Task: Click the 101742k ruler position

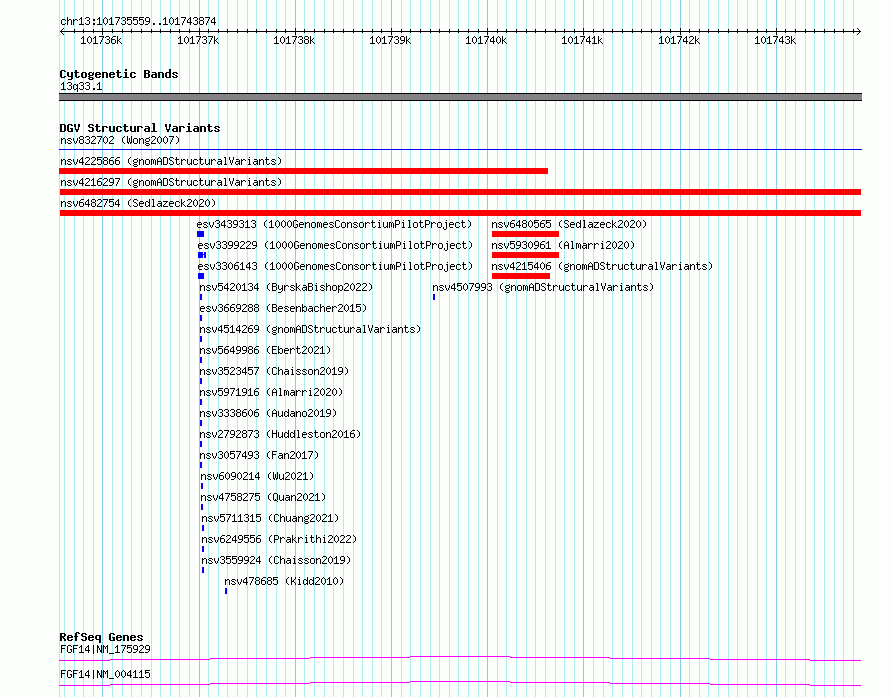Action: [x=679, y=40]
